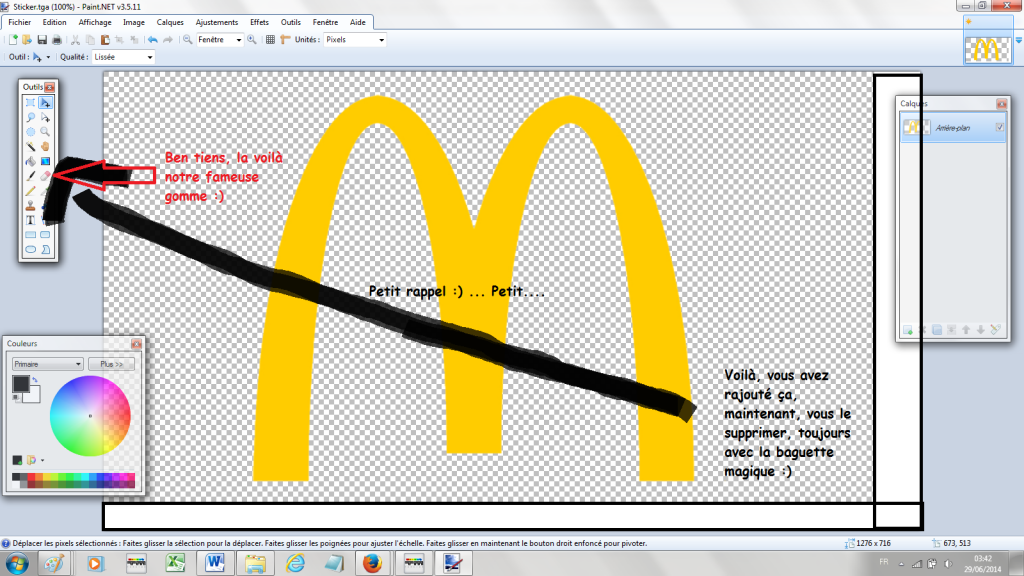Select the Freeform Shape tool
The width and height of the screenshot is (1024, 576).
45,249
